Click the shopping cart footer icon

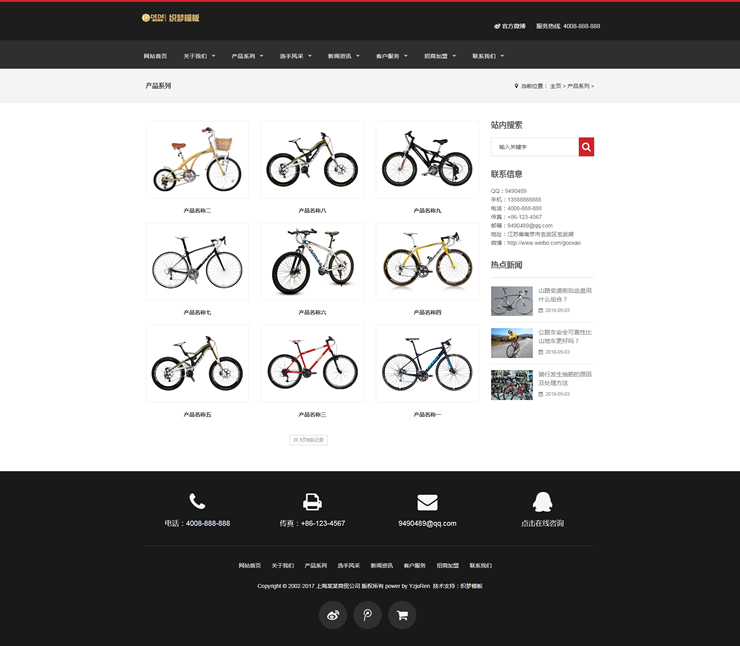pyautogui.click(x=402, y=615)
